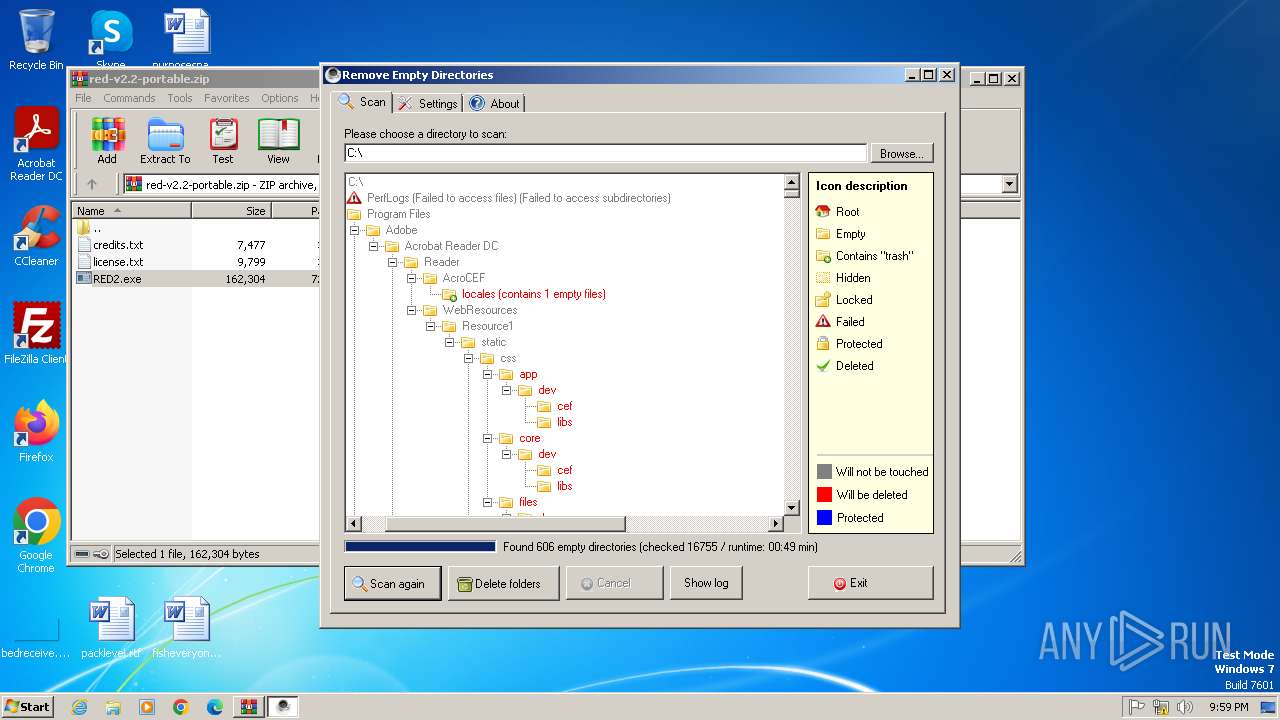1280x720 pixels.
Task: Select PerfLogs failed directory entry
Action: tap(518, 198)
